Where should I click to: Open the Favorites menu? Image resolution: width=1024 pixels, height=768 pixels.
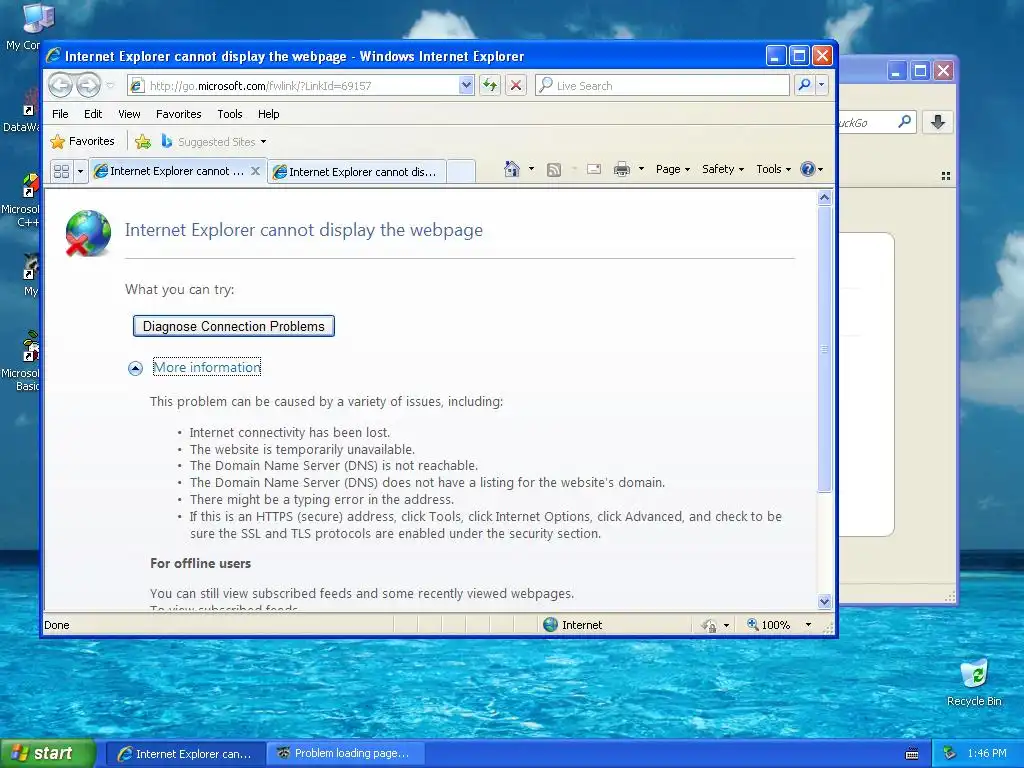tap(178, 114)
